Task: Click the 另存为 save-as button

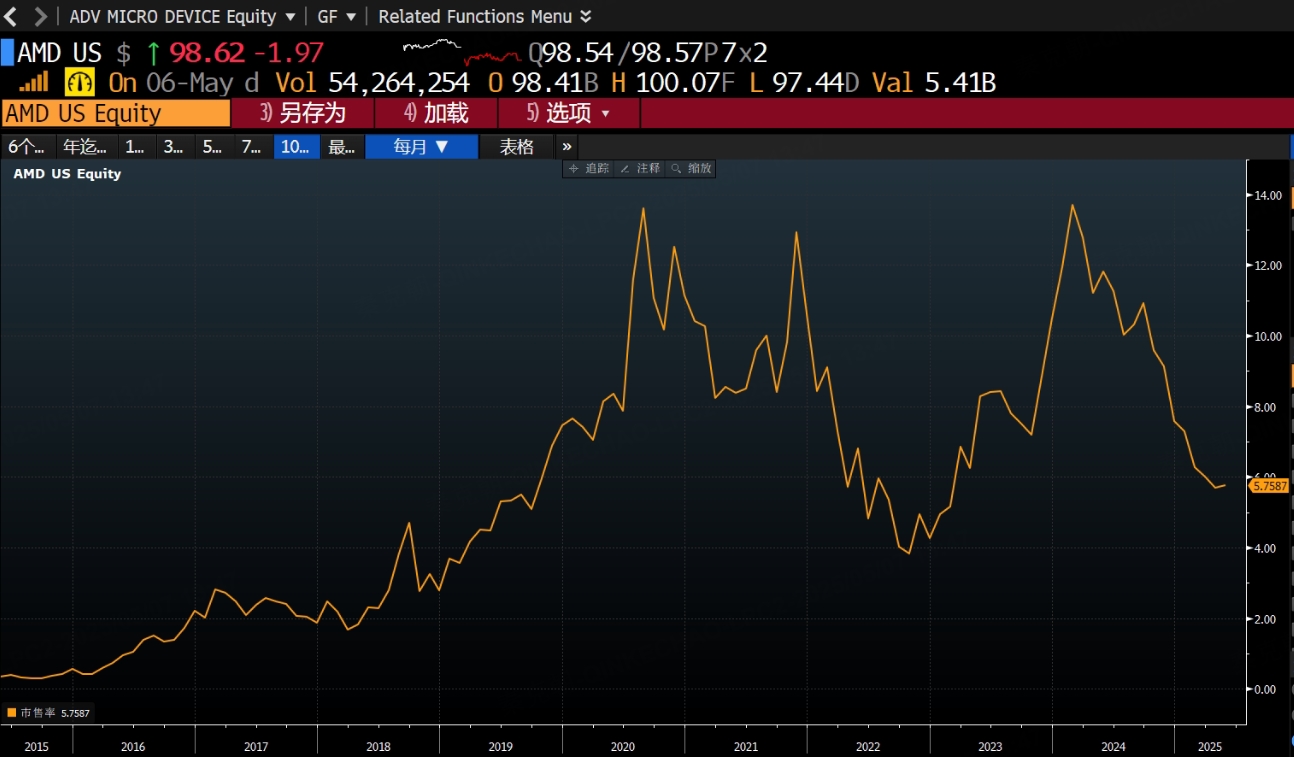Action: 302,113
